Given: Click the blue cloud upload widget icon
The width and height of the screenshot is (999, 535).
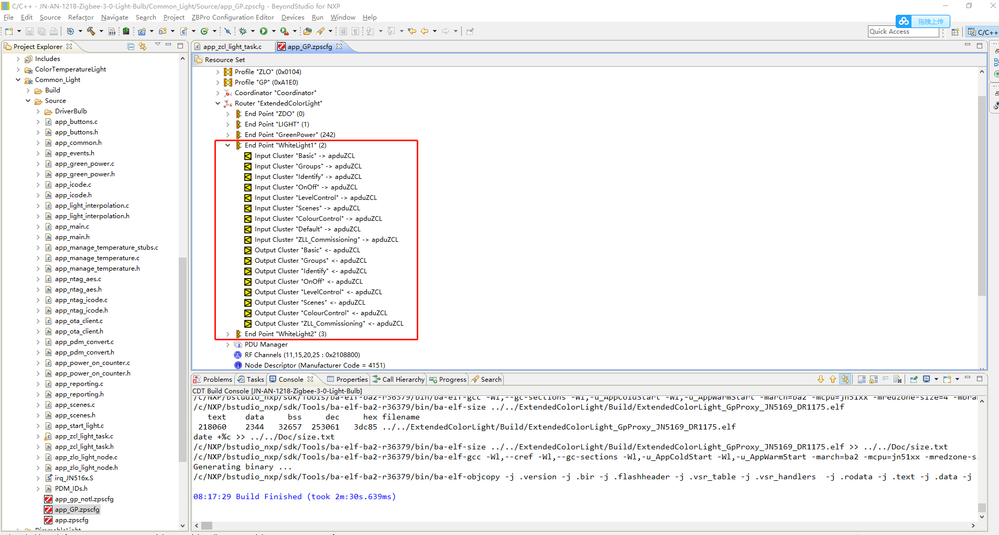Looking at the screenshot, I should pyautogui.click(x=903, y=21).
